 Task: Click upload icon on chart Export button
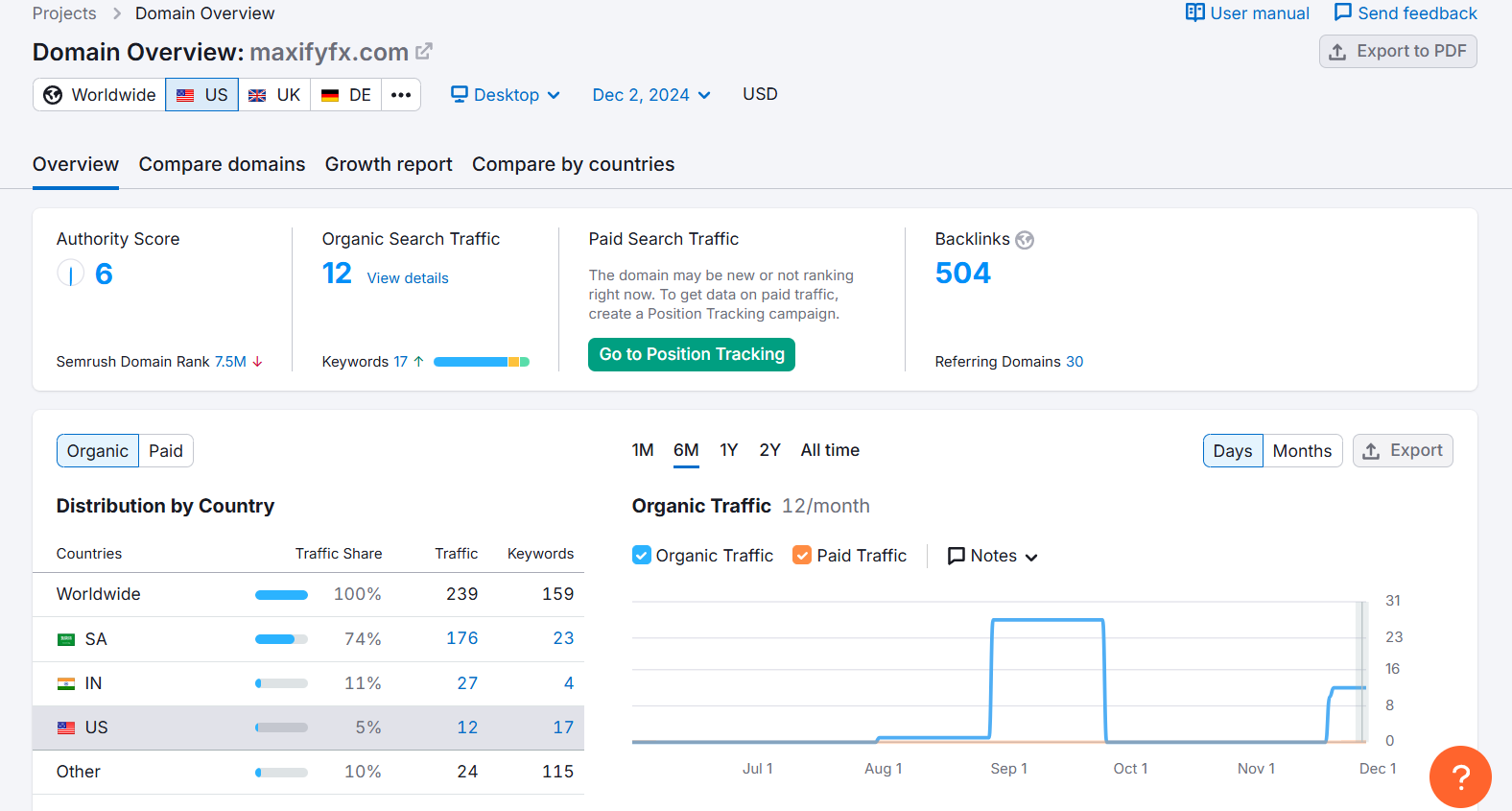point(1371,451)
